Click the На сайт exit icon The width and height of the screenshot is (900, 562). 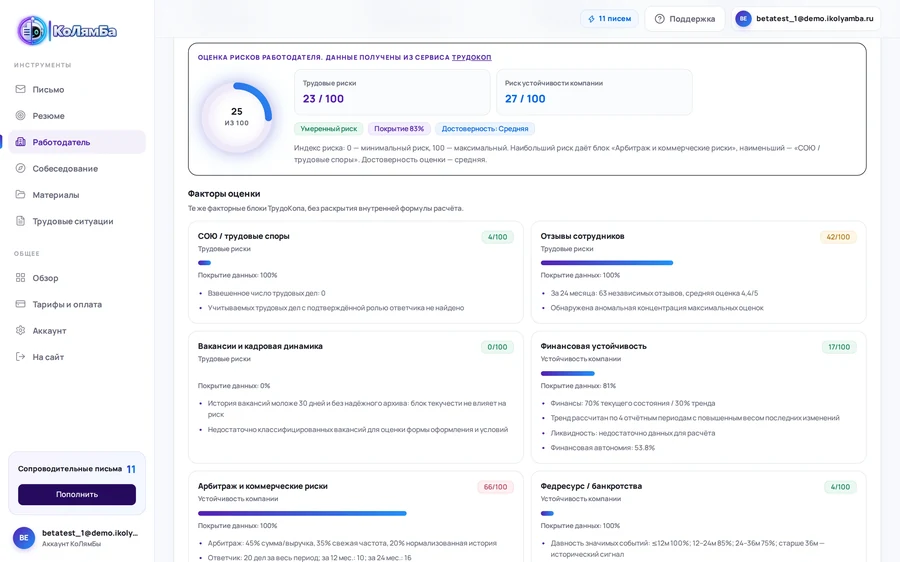coord(21,356)
